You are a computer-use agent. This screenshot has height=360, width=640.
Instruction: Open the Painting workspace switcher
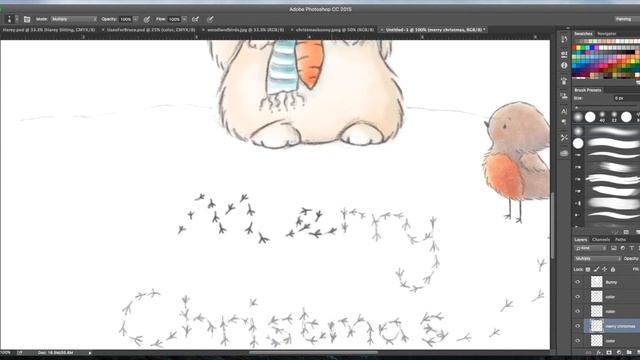pyautogui.click(x=624, y=19)
